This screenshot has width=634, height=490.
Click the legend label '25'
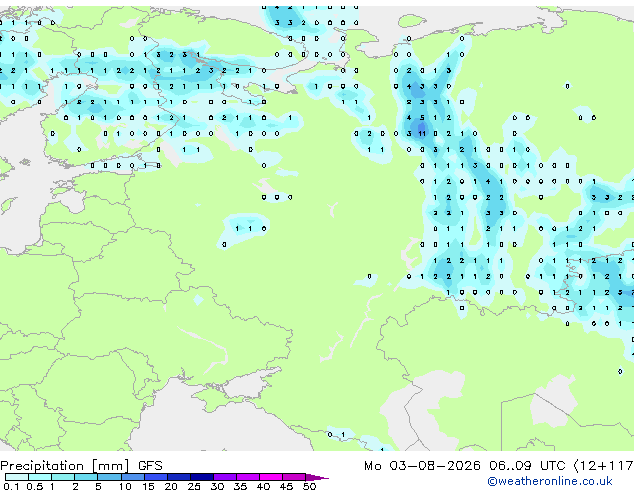pyautogui.click(x=194, y=486)
